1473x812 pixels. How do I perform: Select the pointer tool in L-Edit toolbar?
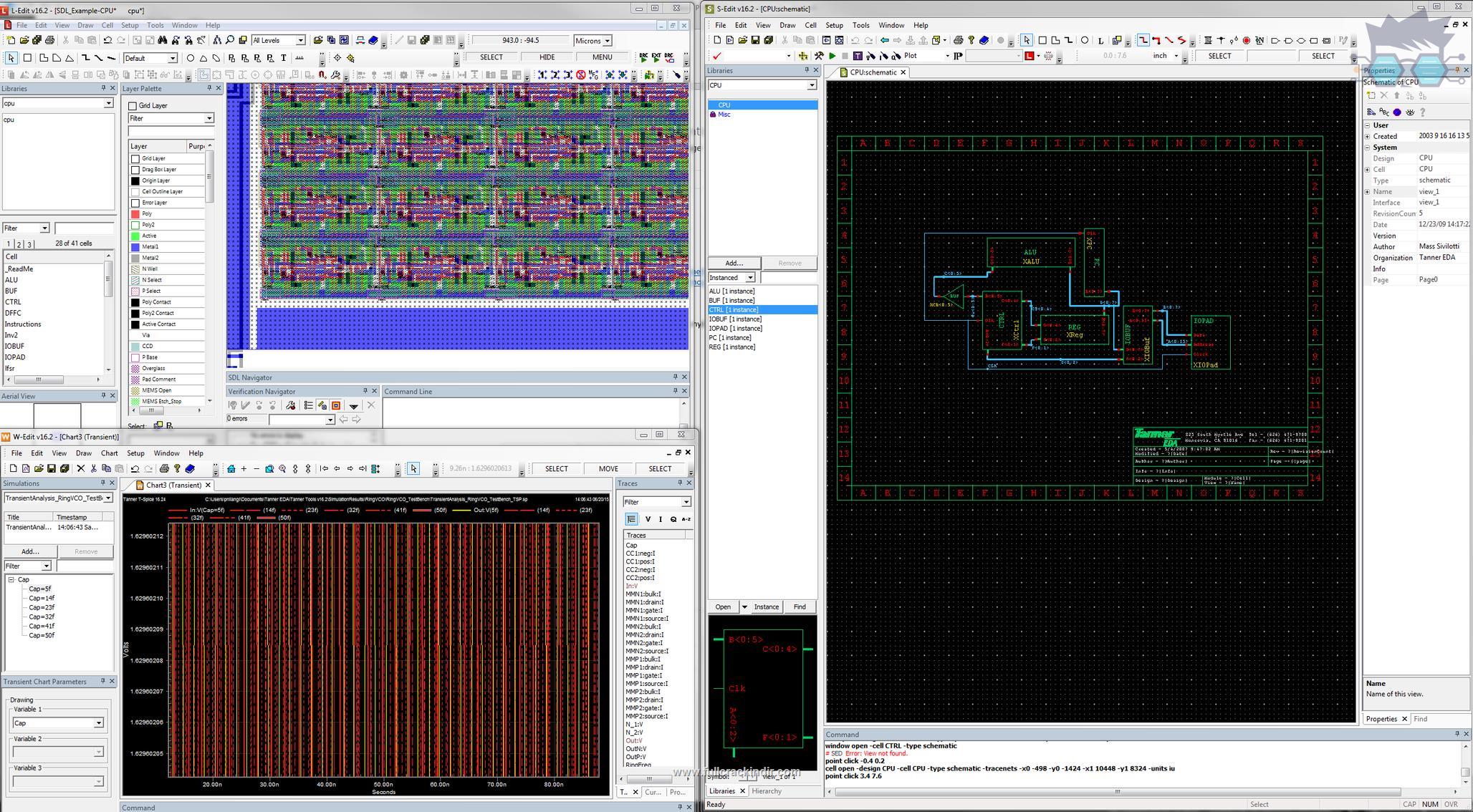pyautogui.click(x=11, y=58)
